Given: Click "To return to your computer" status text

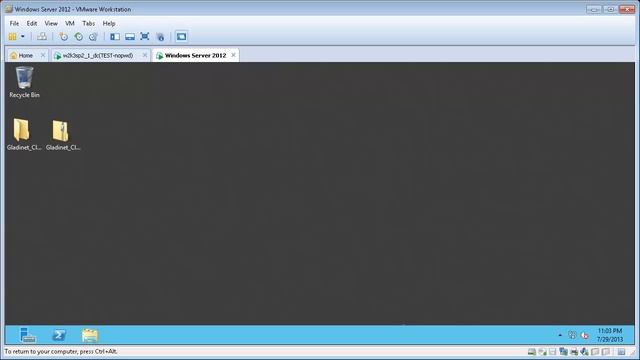Looking at the screenshot, I should point(61,351).
